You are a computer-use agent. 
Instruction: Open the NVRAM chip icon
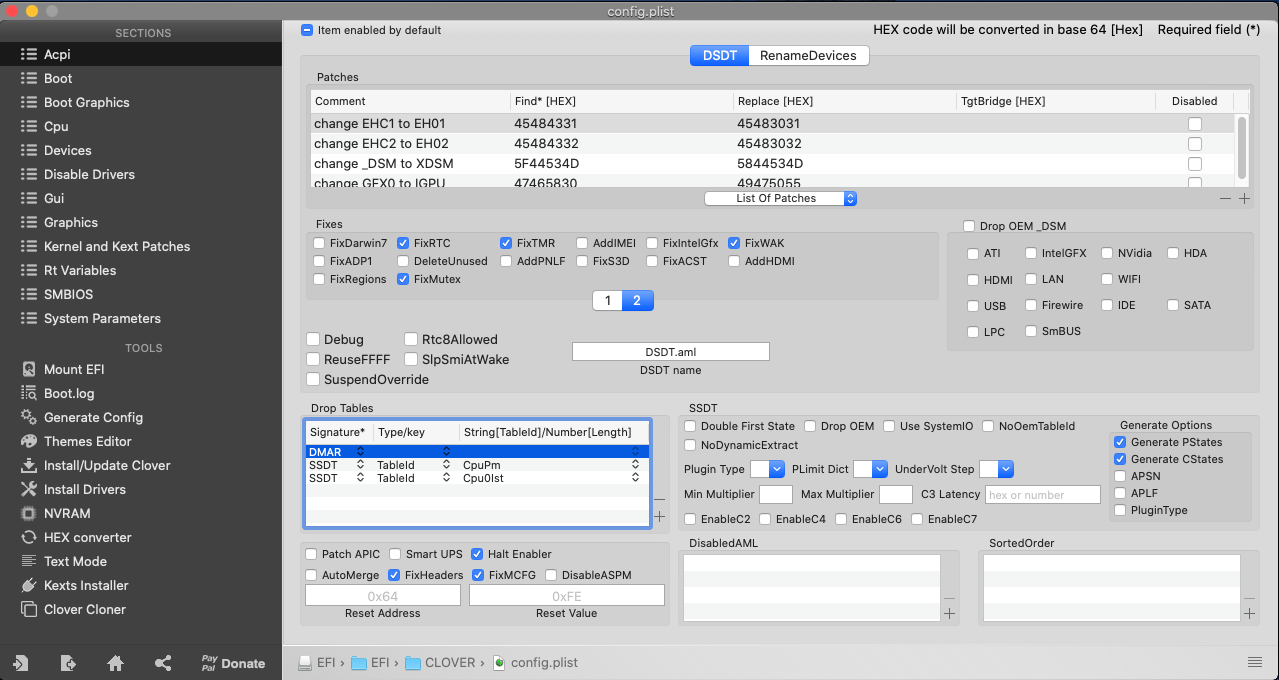27,513
